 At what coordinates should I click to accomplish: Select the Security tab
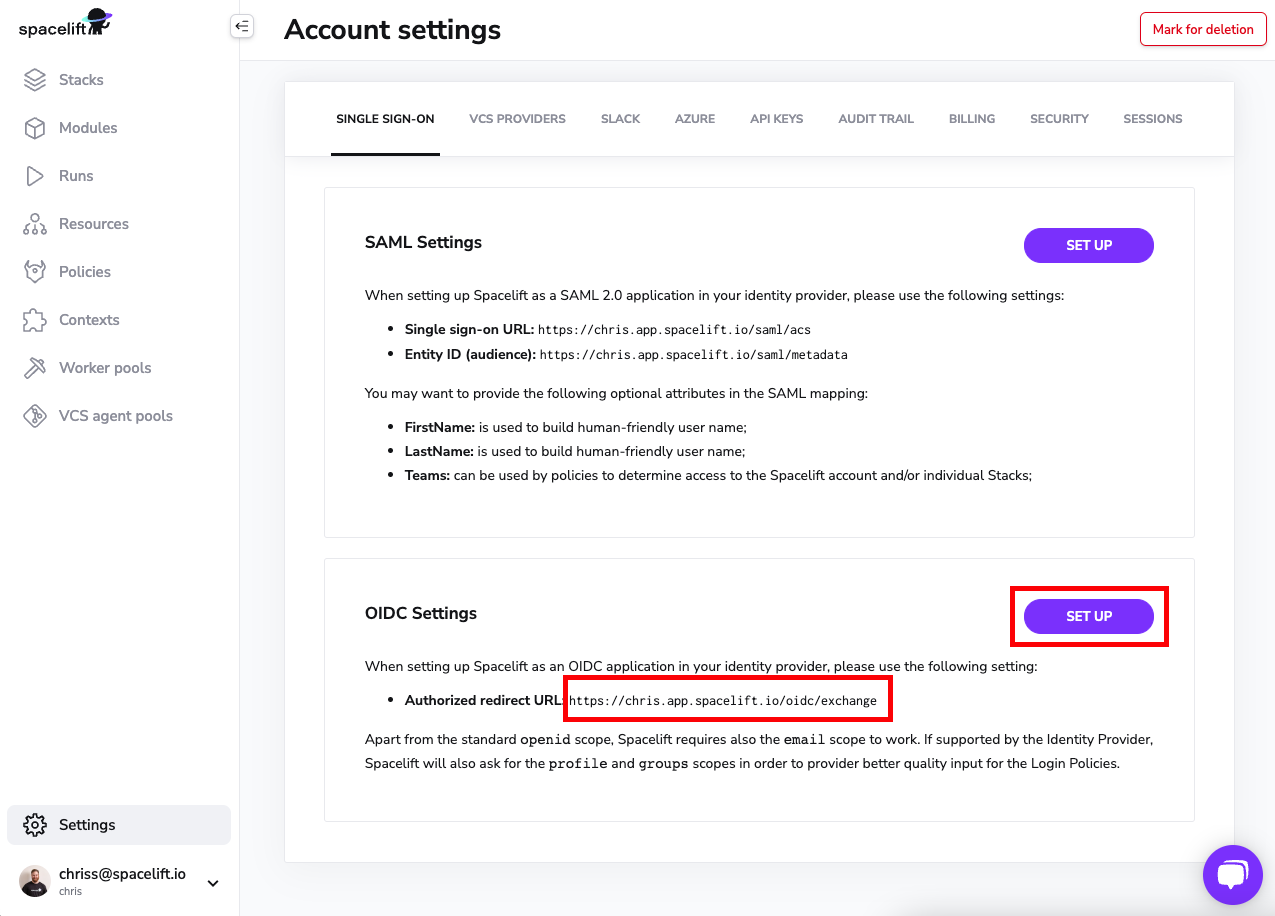pos(1059,119)
